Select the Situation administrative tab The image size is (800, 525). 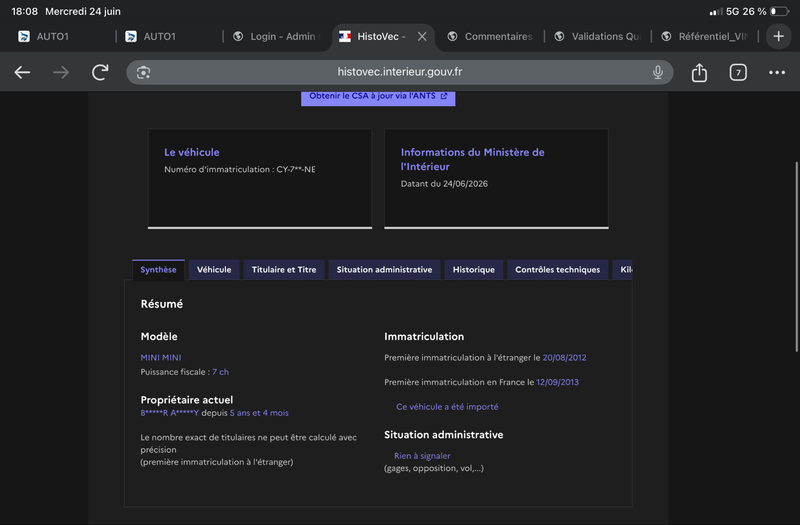coord(384,269)
